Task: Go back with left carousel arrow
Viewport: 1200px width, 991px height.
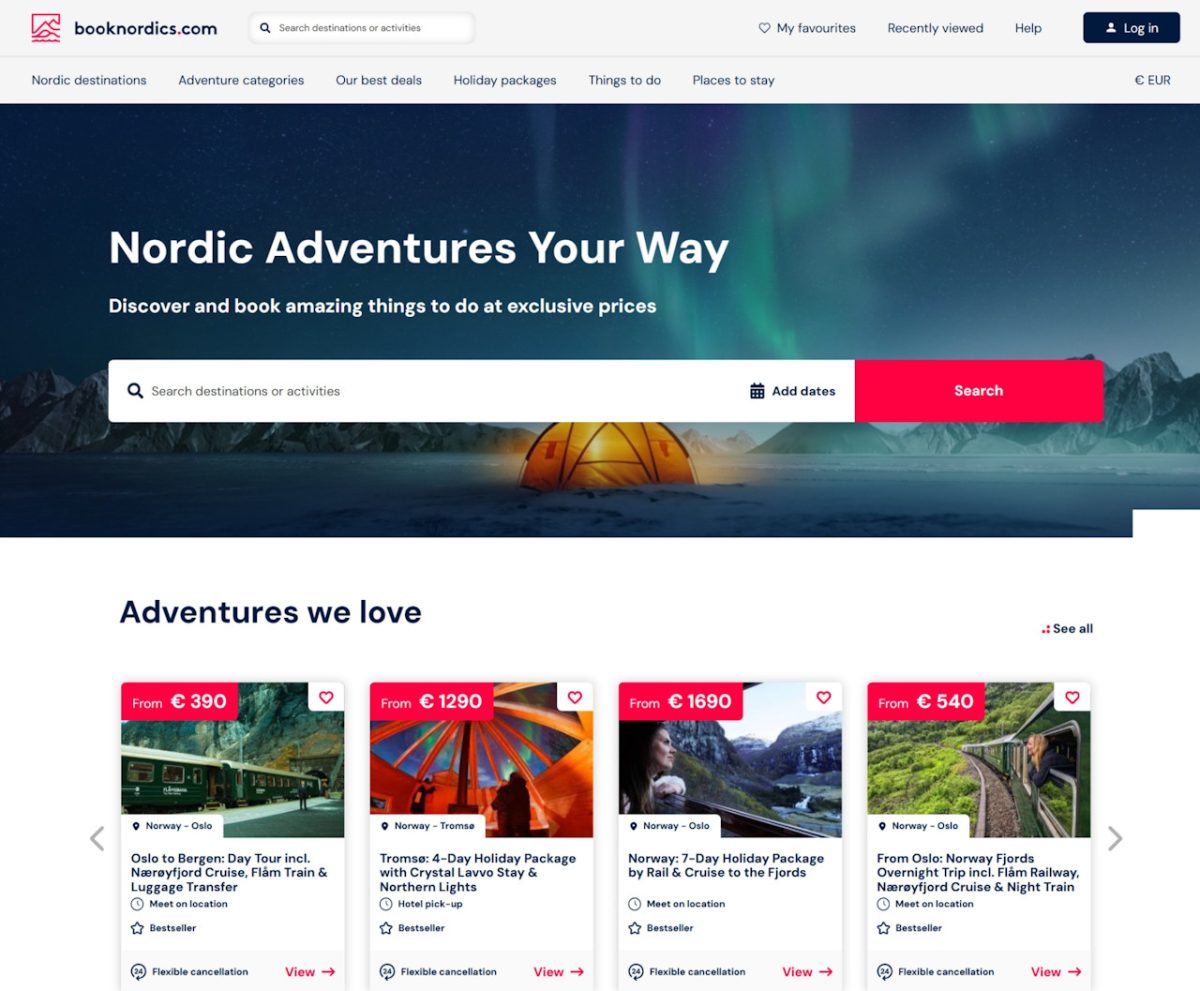Action: pos(97,838)
